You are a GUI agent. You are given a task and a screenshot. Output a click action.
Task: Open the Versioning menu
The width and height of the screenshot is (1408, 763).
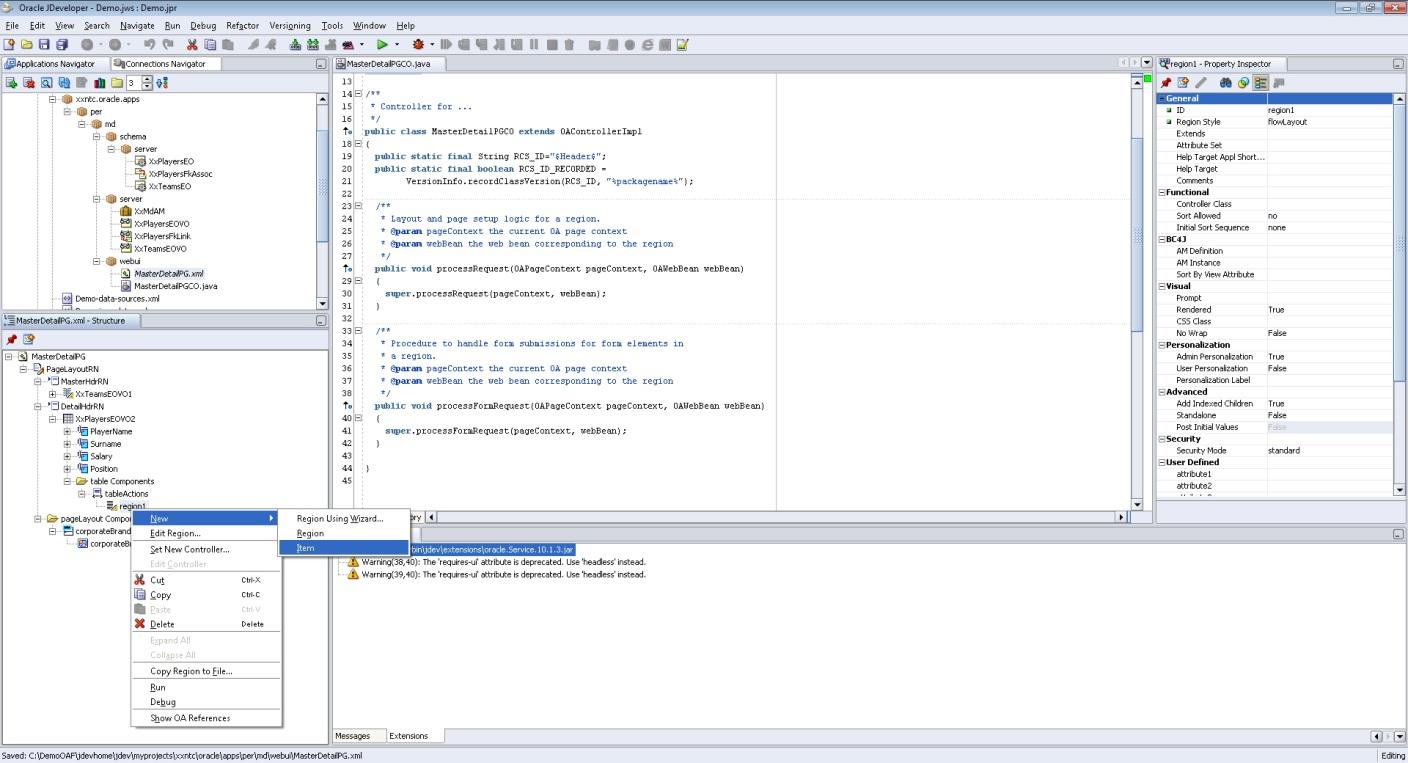[290, 25]
